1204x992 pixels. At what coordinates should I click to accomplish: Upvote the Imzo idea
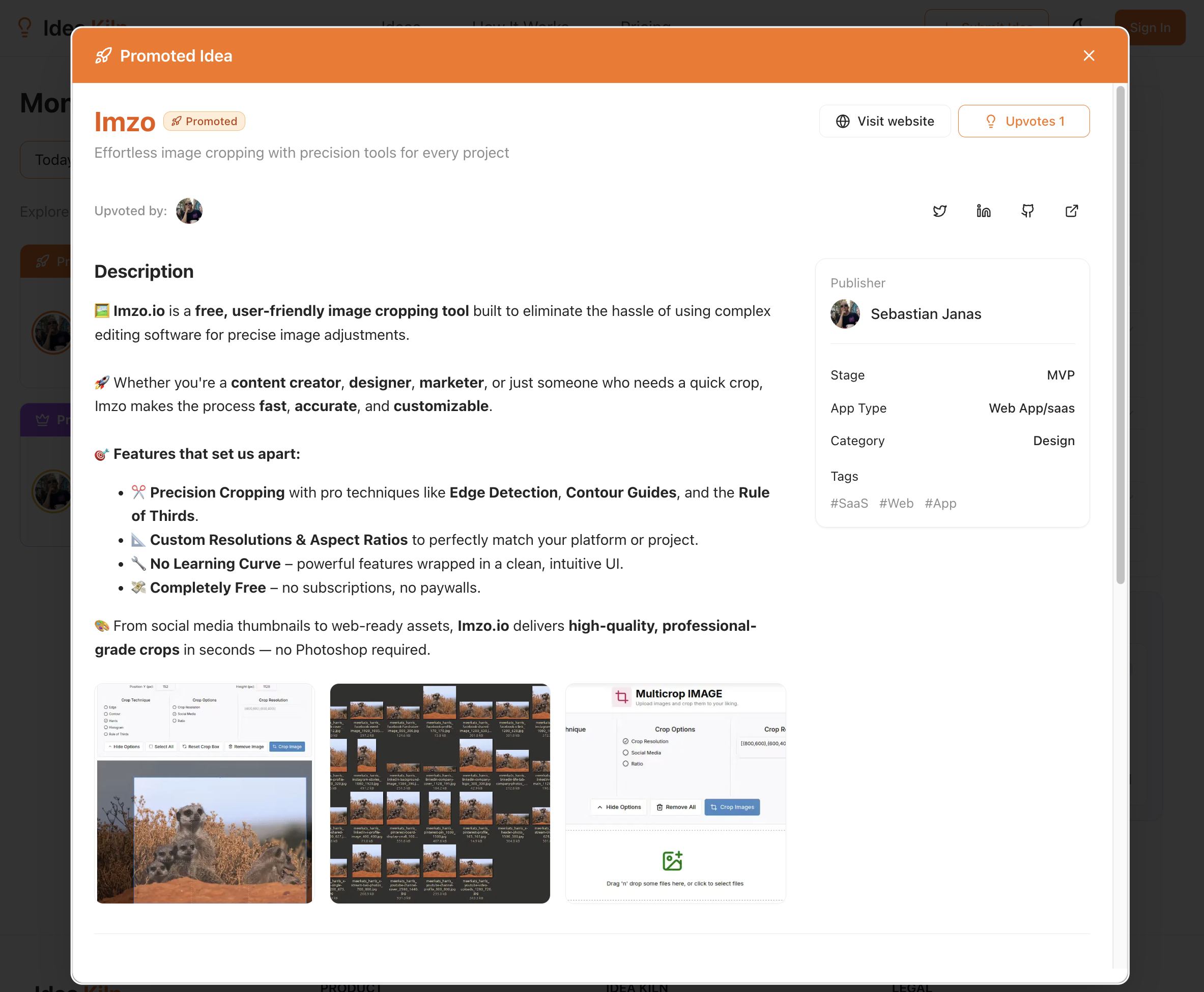pyautogui.click(x=1023, y=121)
